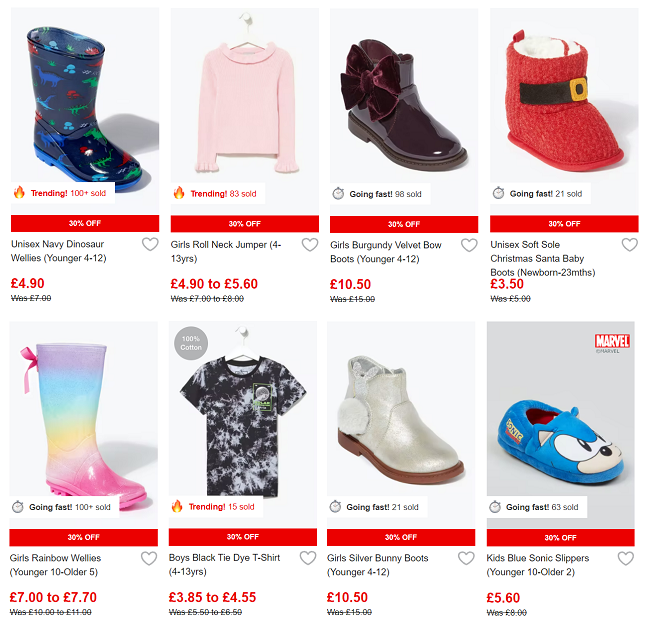Click £10.50 price of burgundy velvet bow boots
Screen dimensions: 650x627
pos(350,284)
